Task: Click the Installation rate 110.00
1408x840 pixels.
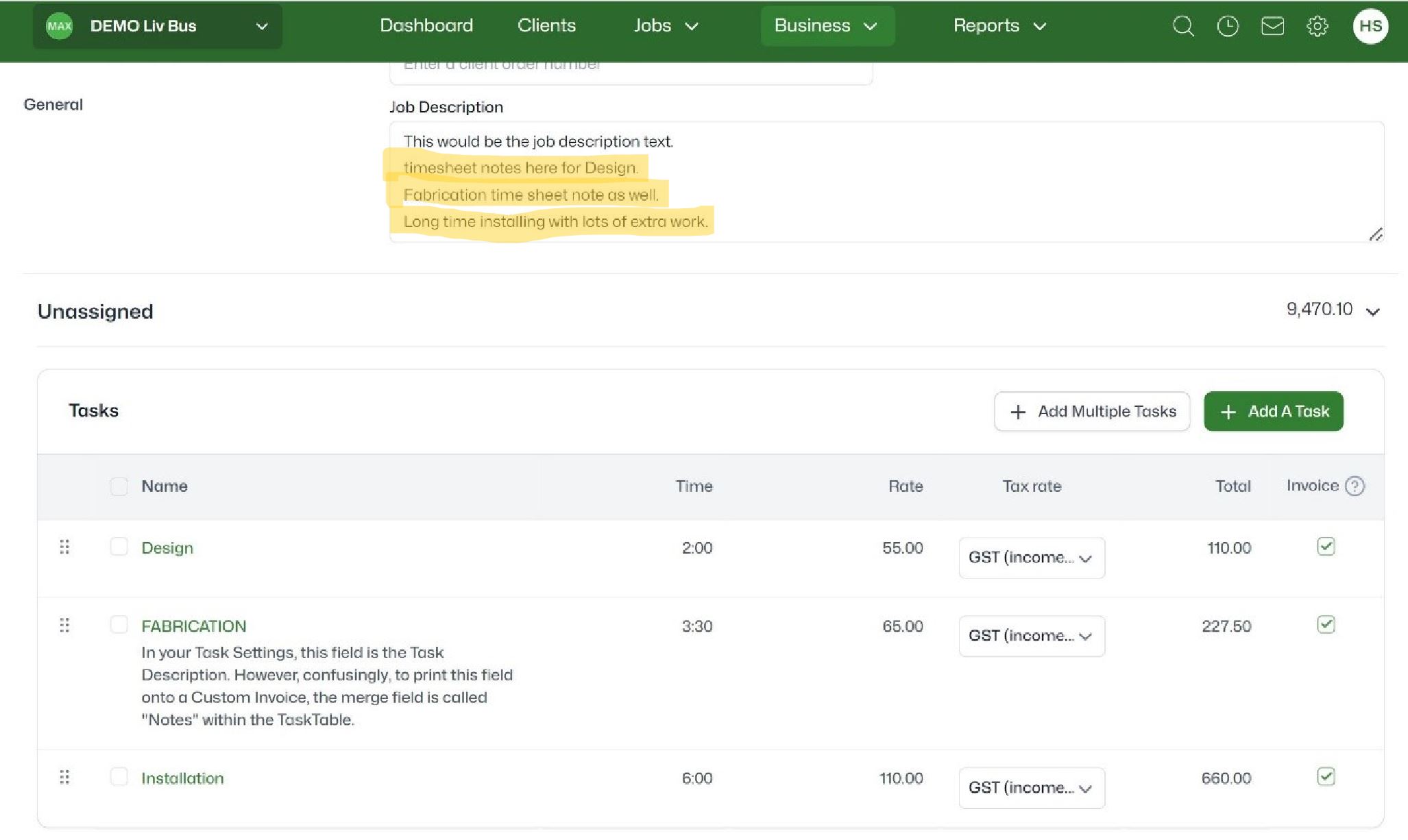Action: point(901,778)
